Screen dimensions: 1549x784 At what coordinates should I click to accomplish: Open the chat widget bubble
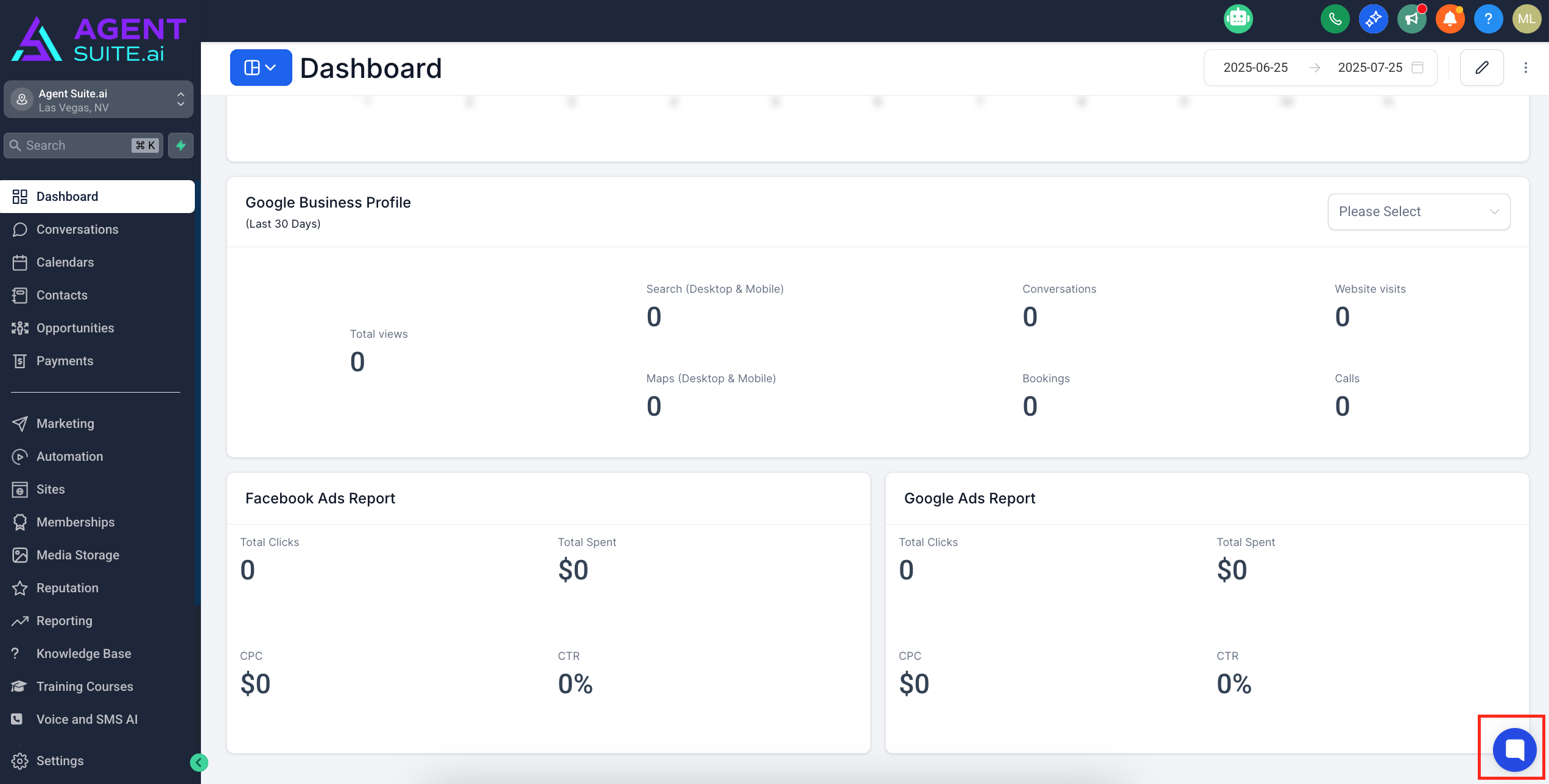click(1514, 749)
